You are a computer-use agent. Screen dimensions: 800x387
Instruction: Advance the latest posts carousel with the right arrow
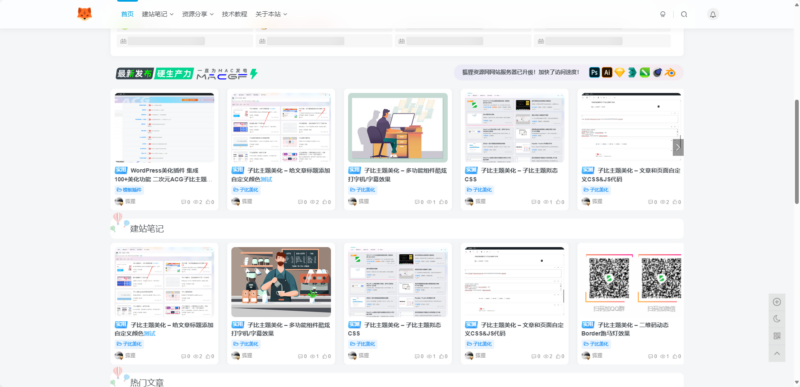point(678,147)
